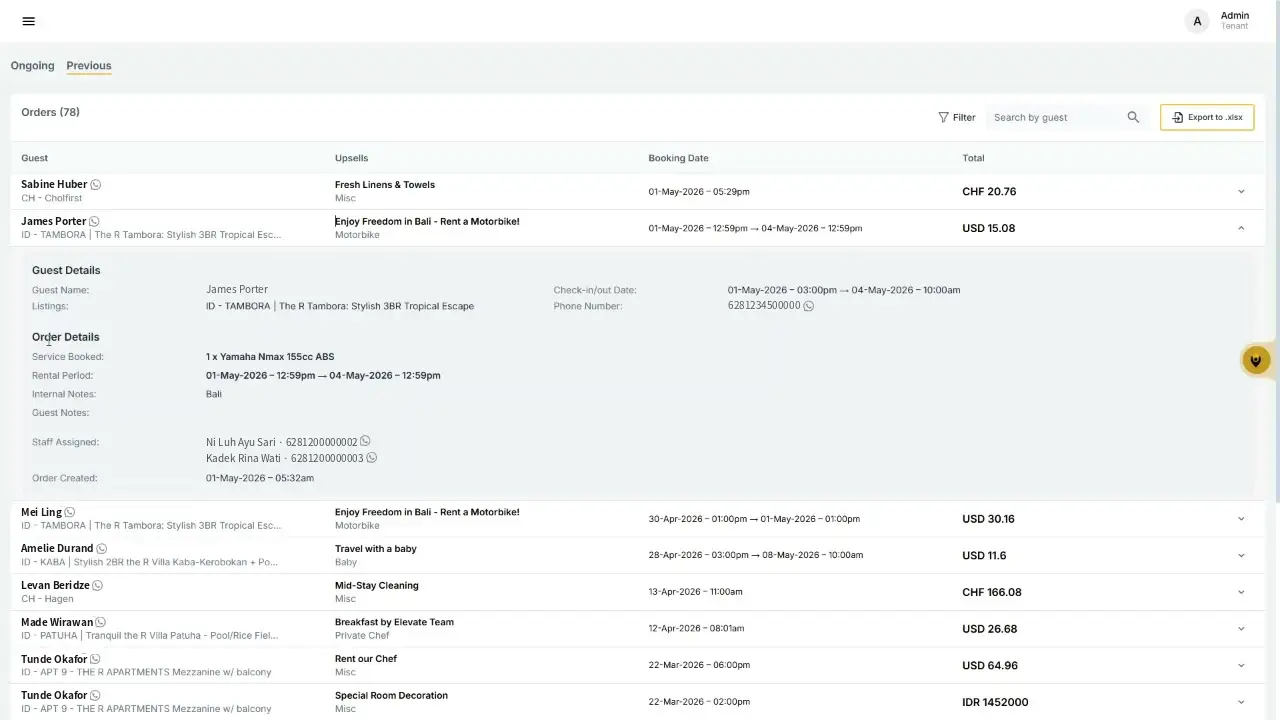Collapse James Porter order details
The width and height of the screenshot is (1280, 720).
coord(1241,228)
